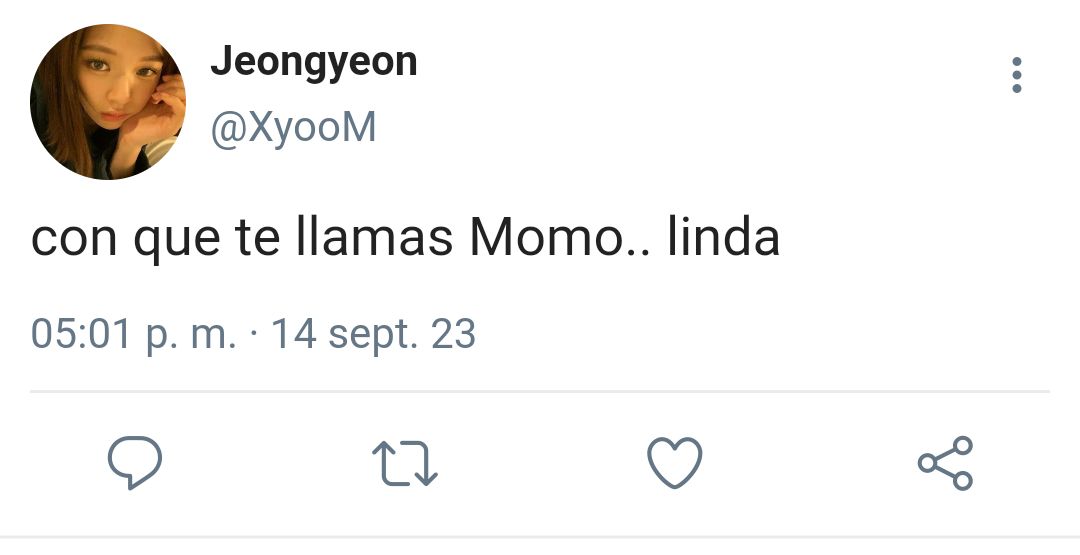The image size is (1080, 555).
Task: Open the Jeongyeon display name profile link
Action: [314, 63]
